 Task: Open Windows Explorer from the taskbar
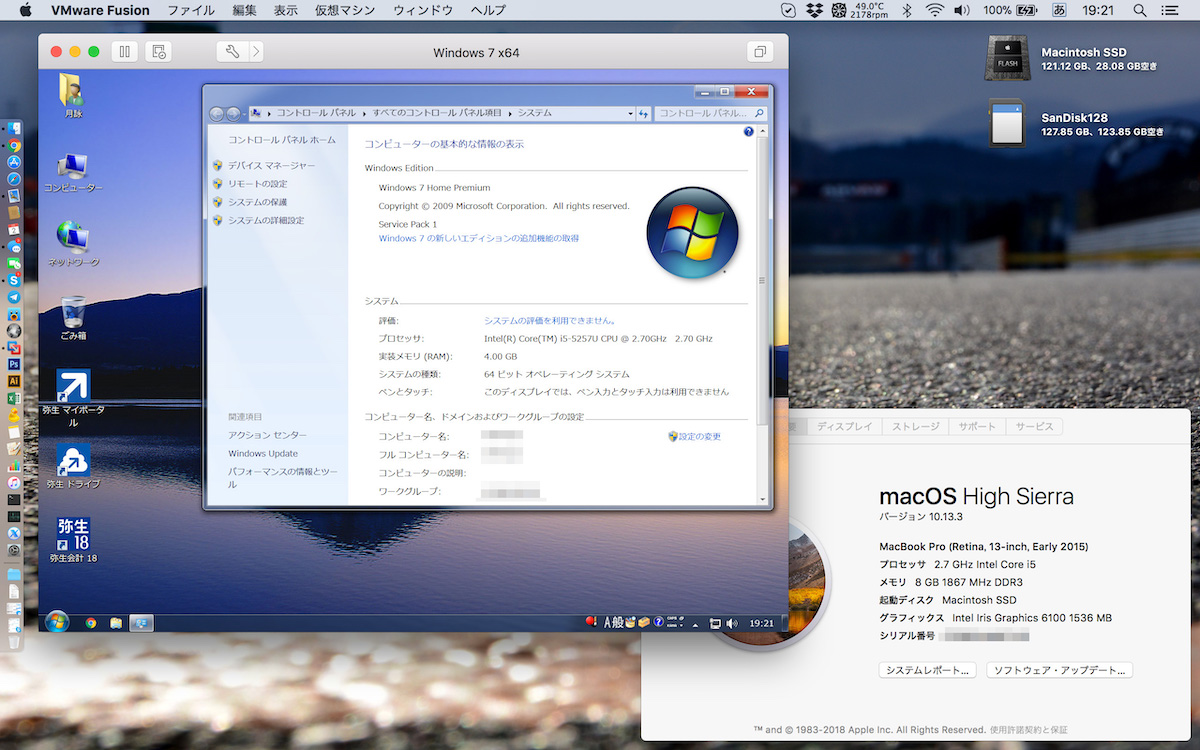click(x=116, y=623)
